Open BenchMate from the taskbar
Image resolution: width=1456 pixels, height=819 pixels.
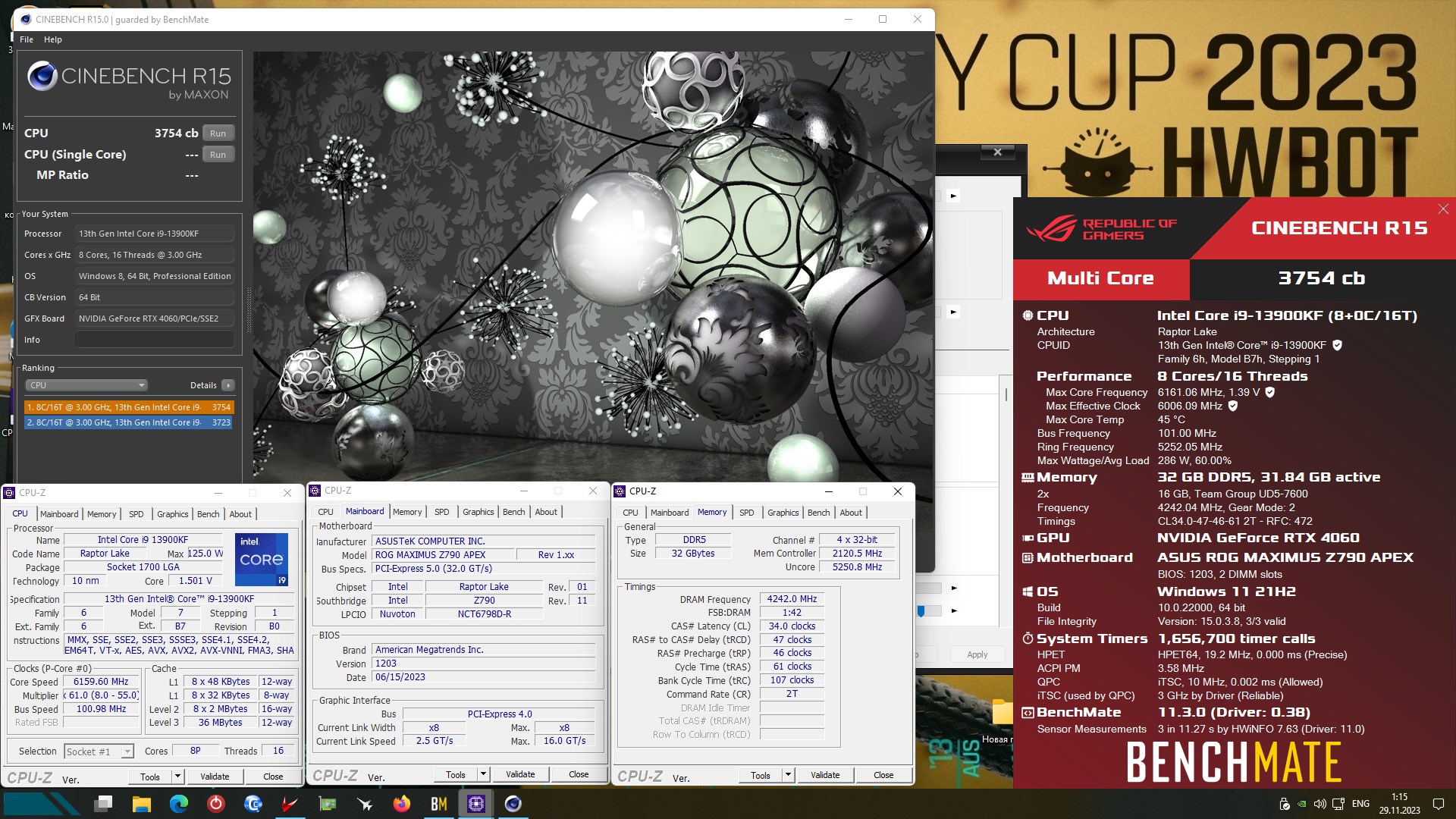[x=439, y=804]
